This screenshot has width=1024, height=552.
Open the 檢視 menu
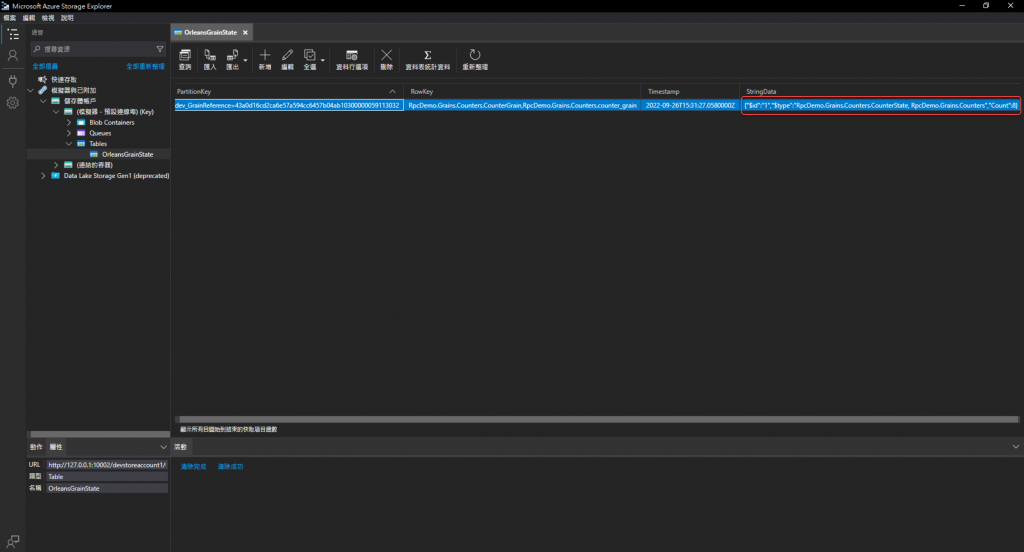(x=48, y=18)
